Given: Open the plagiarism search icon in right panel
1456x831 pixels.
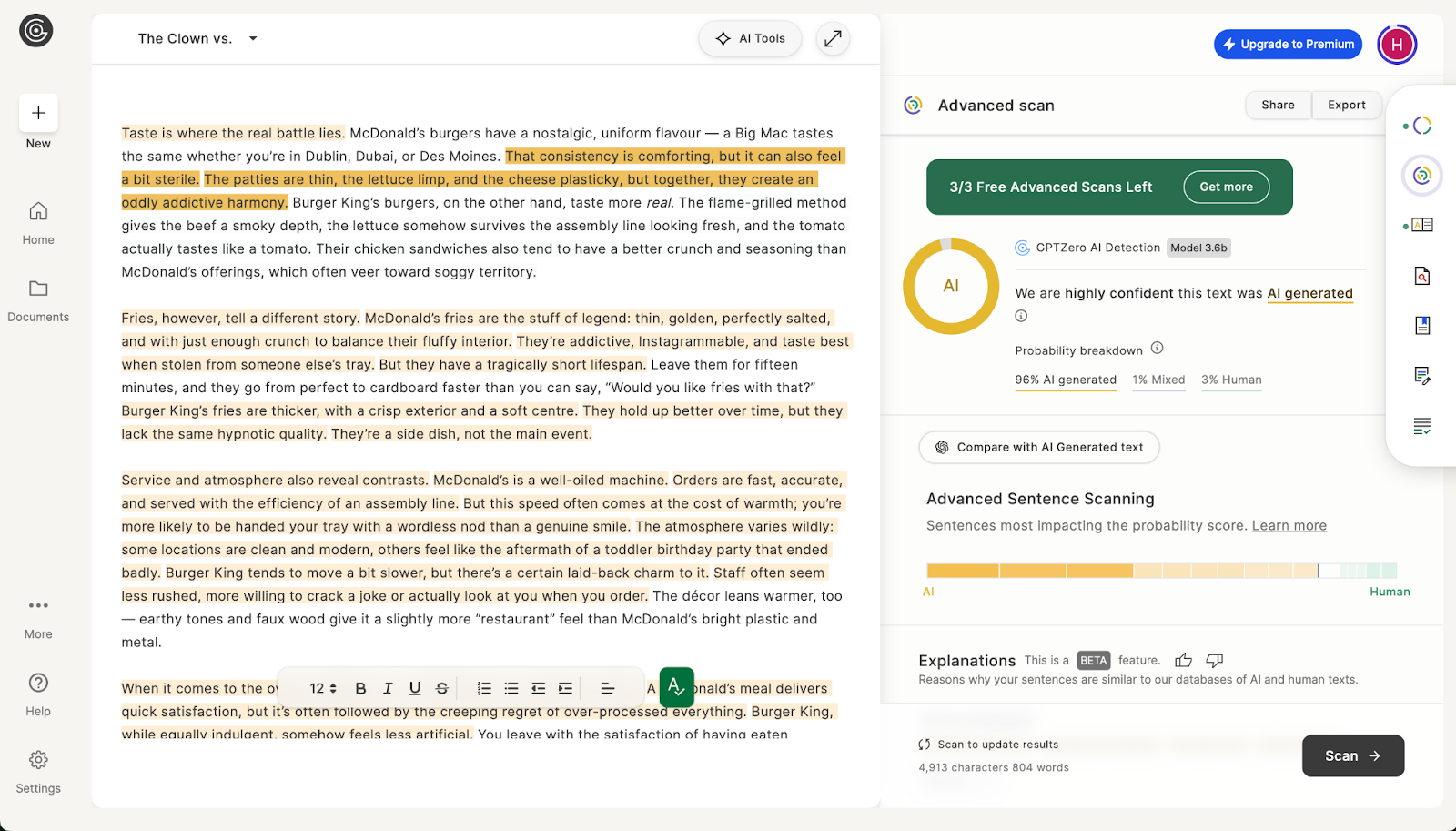Looking at the screenshot, I should coord(1421,276).
